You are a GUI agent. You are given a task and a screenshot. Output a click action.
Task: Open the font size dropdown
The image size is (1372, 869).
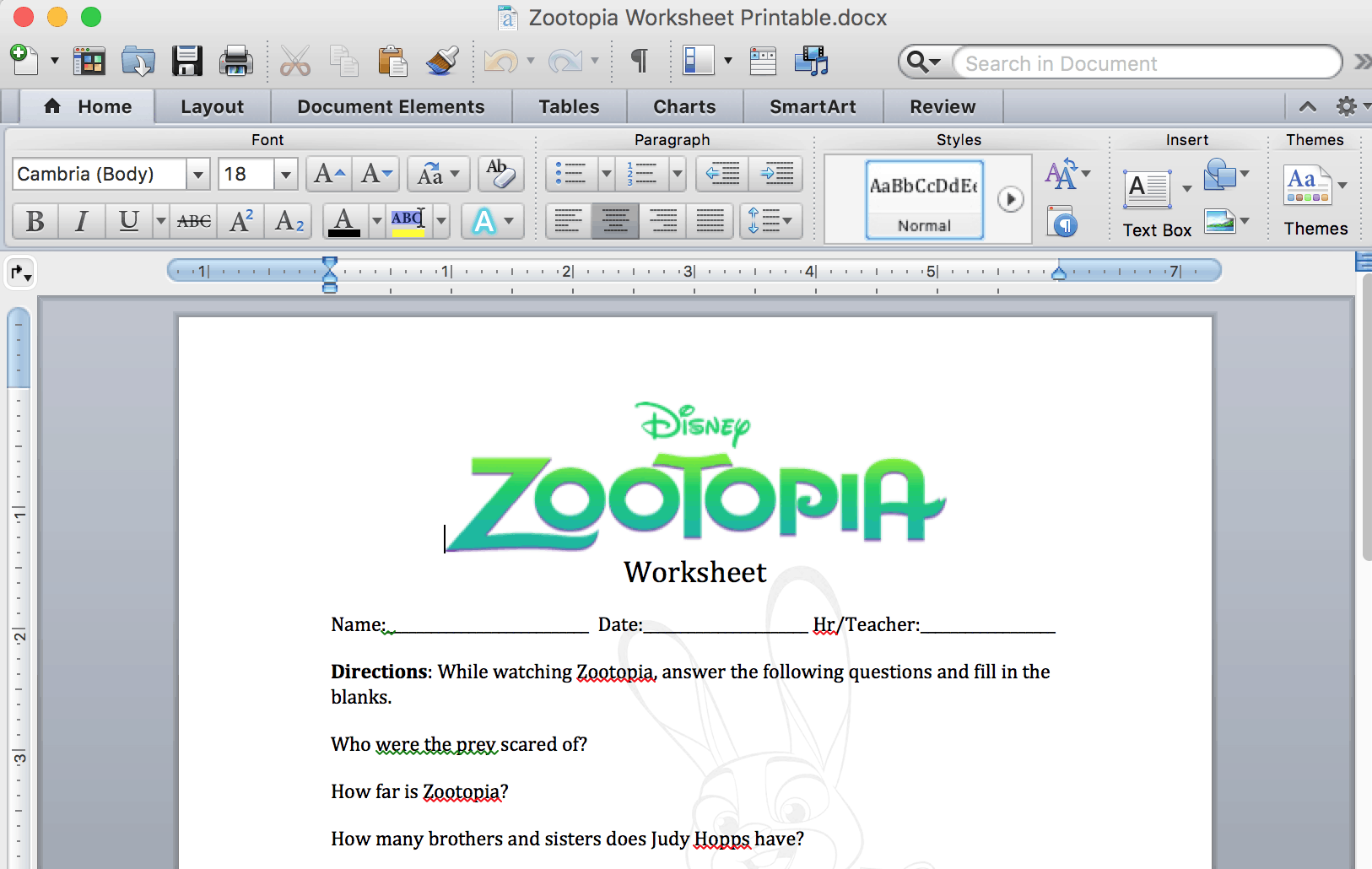(x=285, y=174)
